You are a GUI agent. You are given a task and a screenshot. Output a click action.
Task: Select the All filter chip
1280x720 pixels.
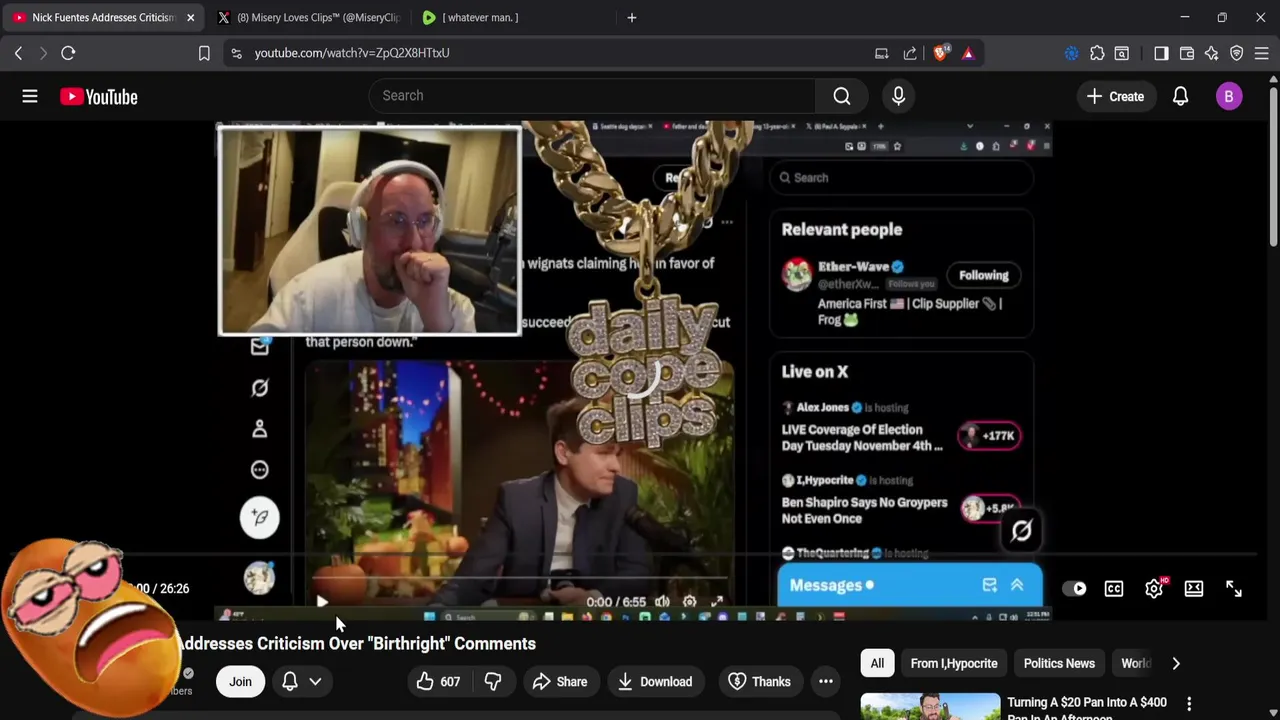pos(877,663)
